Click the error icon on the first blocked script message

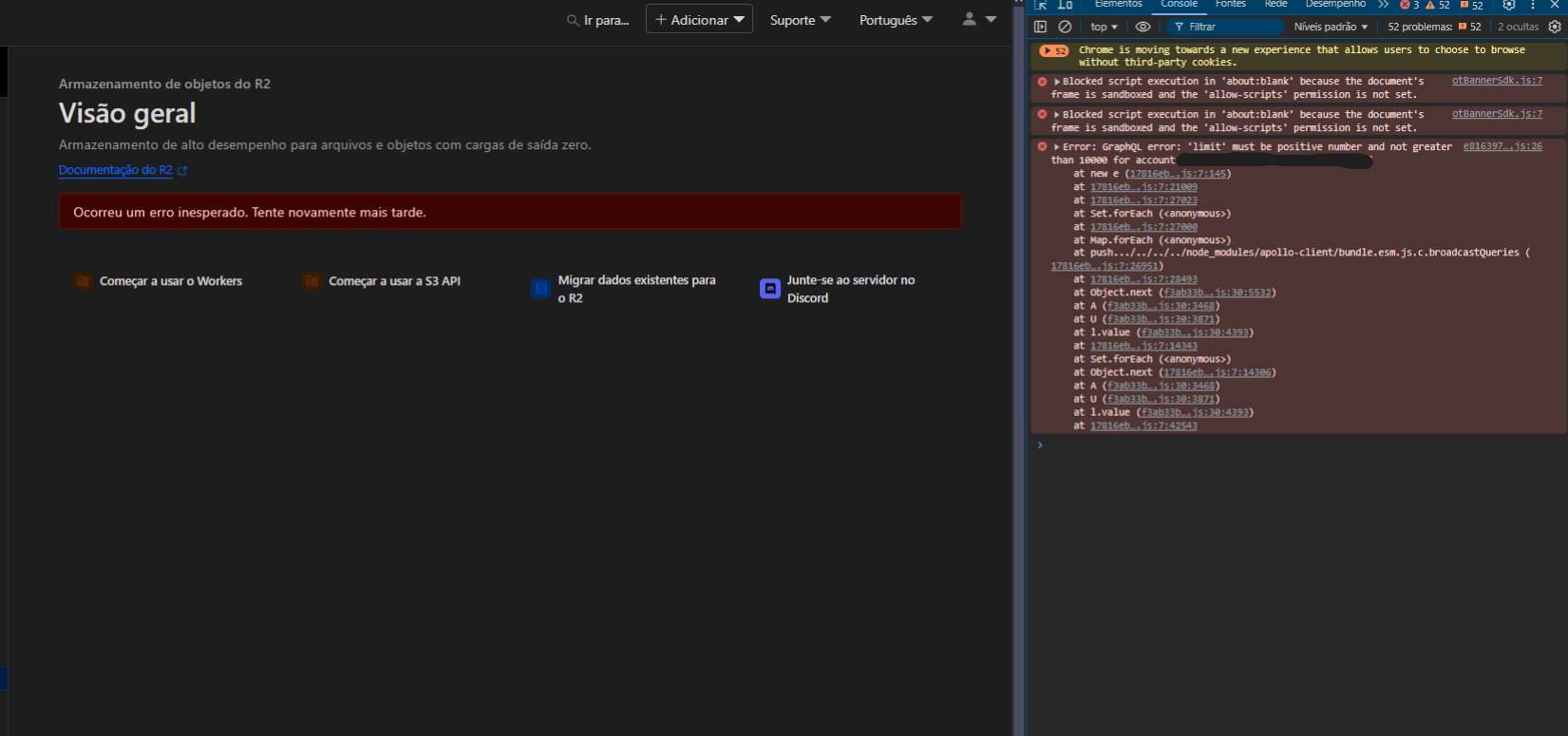click(x=1042, y=82)
